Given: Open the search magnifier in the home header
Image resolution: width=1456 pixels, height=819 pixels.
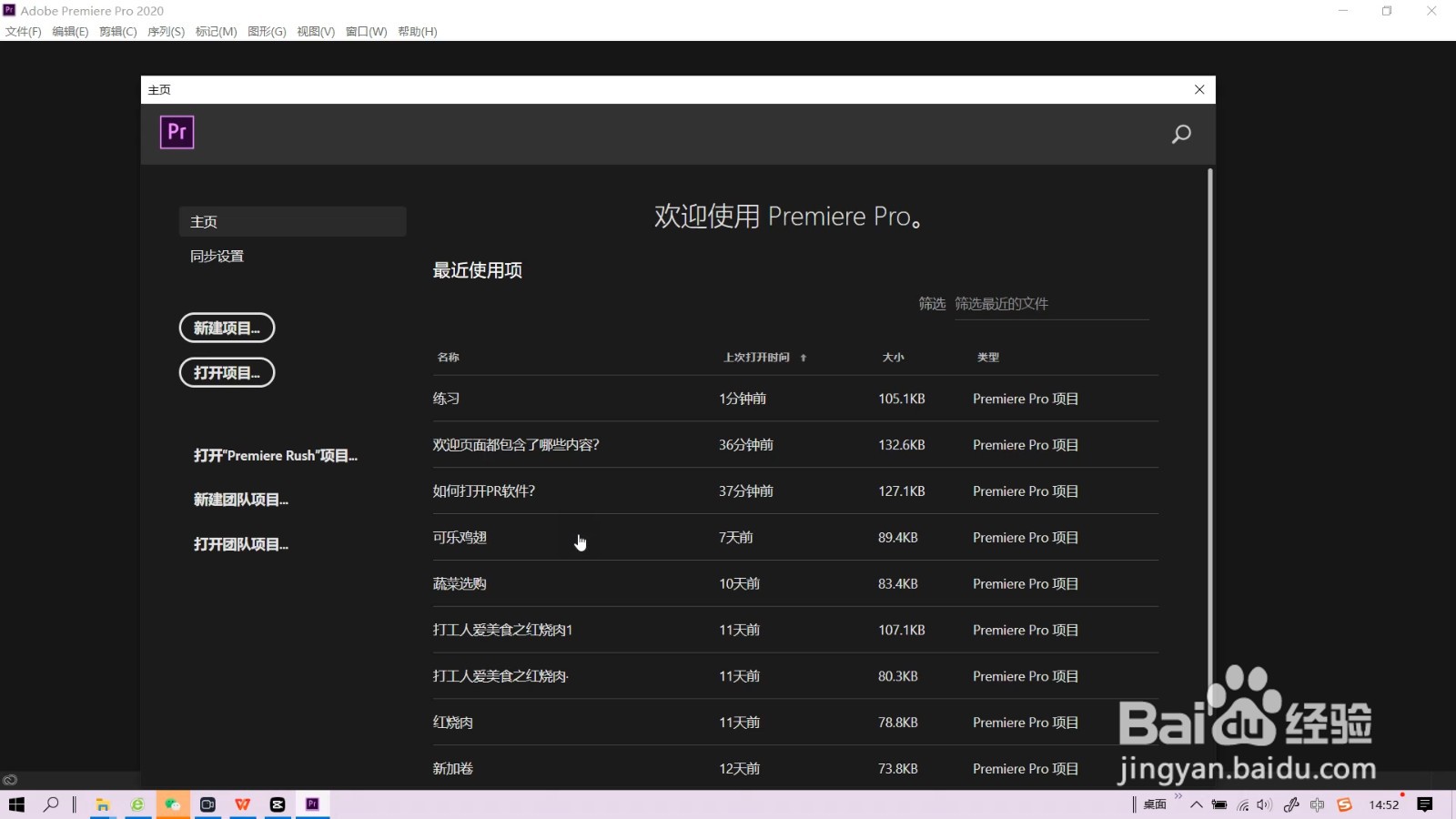Looking at the screenshot, I should pyautogui.click(x=1181, y=135).
